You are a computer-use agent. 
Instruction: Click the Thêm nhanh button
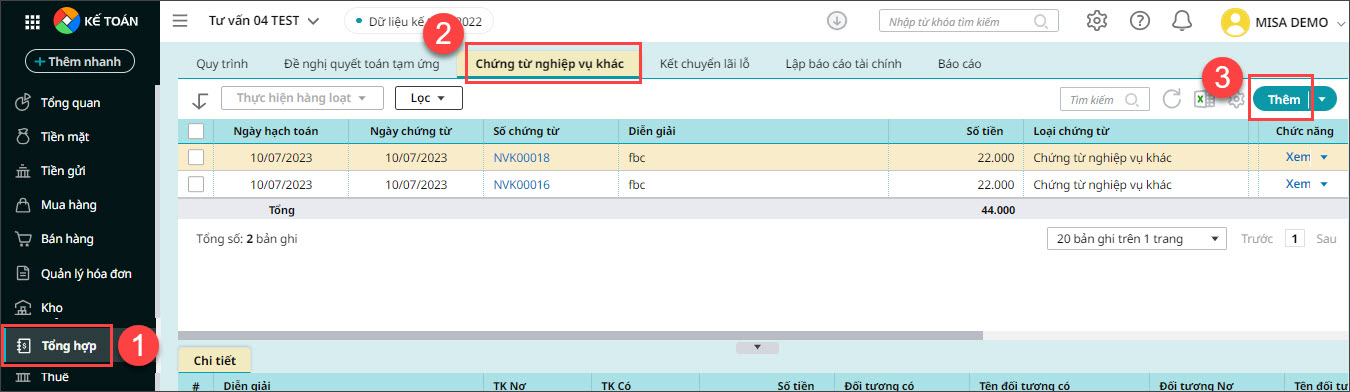[80, 62]
